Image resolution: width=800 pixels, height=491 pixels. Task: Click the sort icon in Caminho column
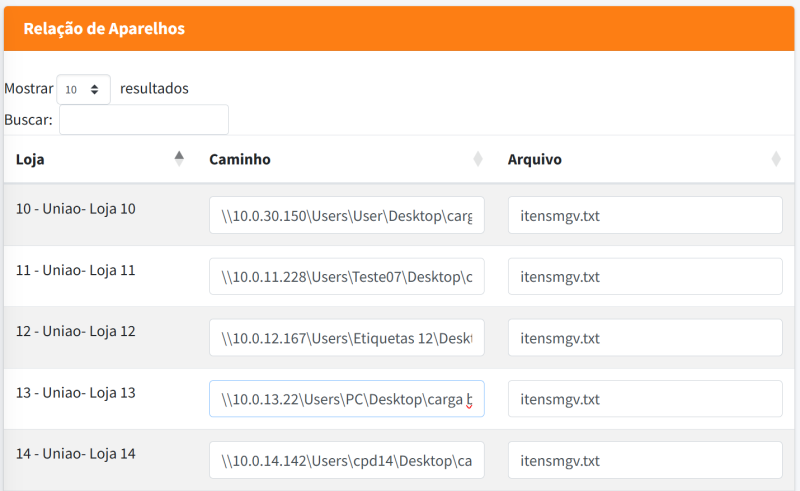pos(478,159)
